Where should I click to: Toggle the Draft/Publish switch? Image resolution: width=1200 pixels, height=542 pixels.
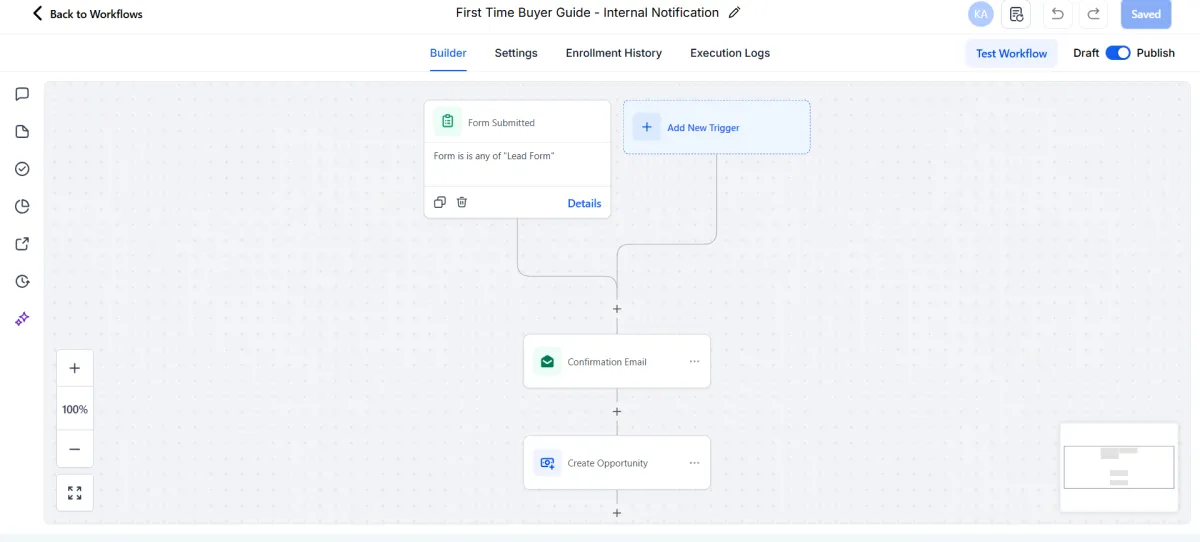pyautogui.click(x=1117, y=53)
